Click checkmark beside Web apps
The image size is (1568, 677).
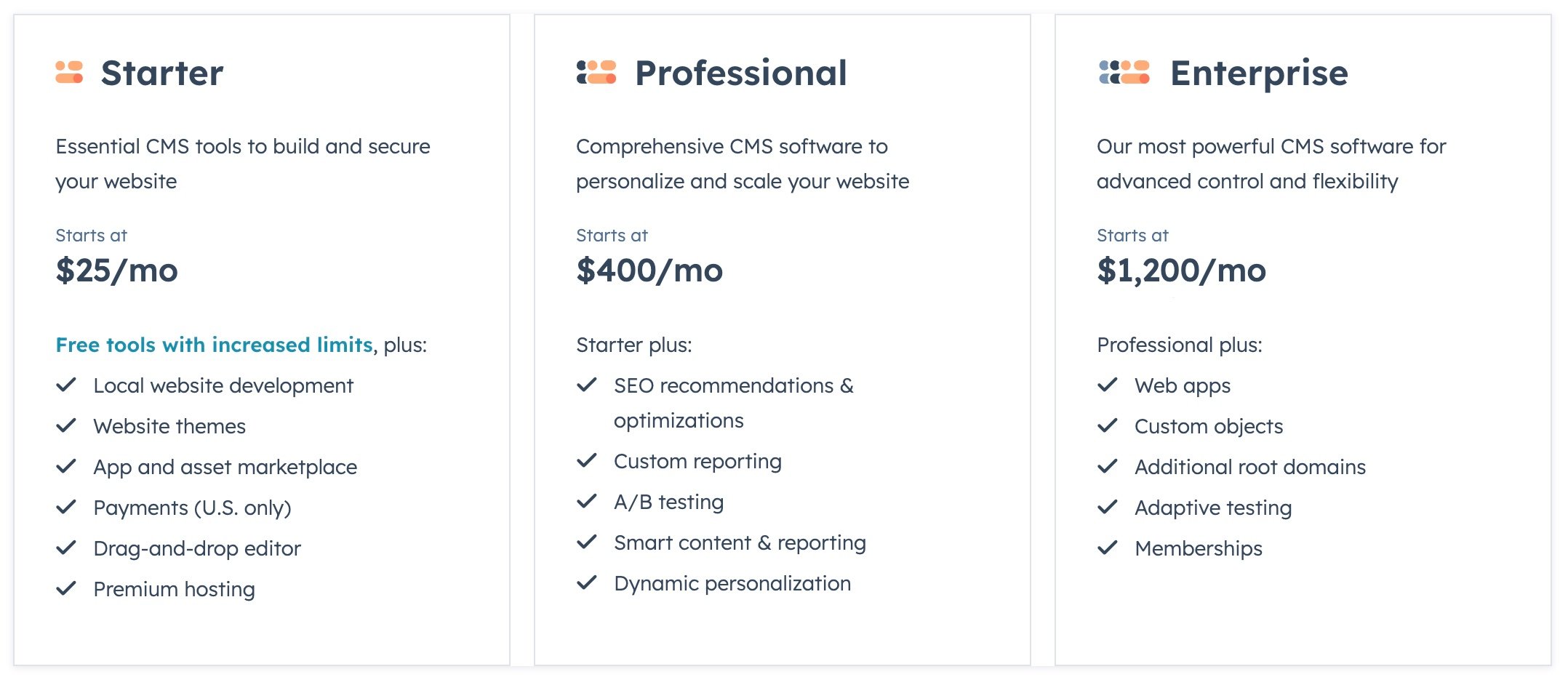[1108, 385]
